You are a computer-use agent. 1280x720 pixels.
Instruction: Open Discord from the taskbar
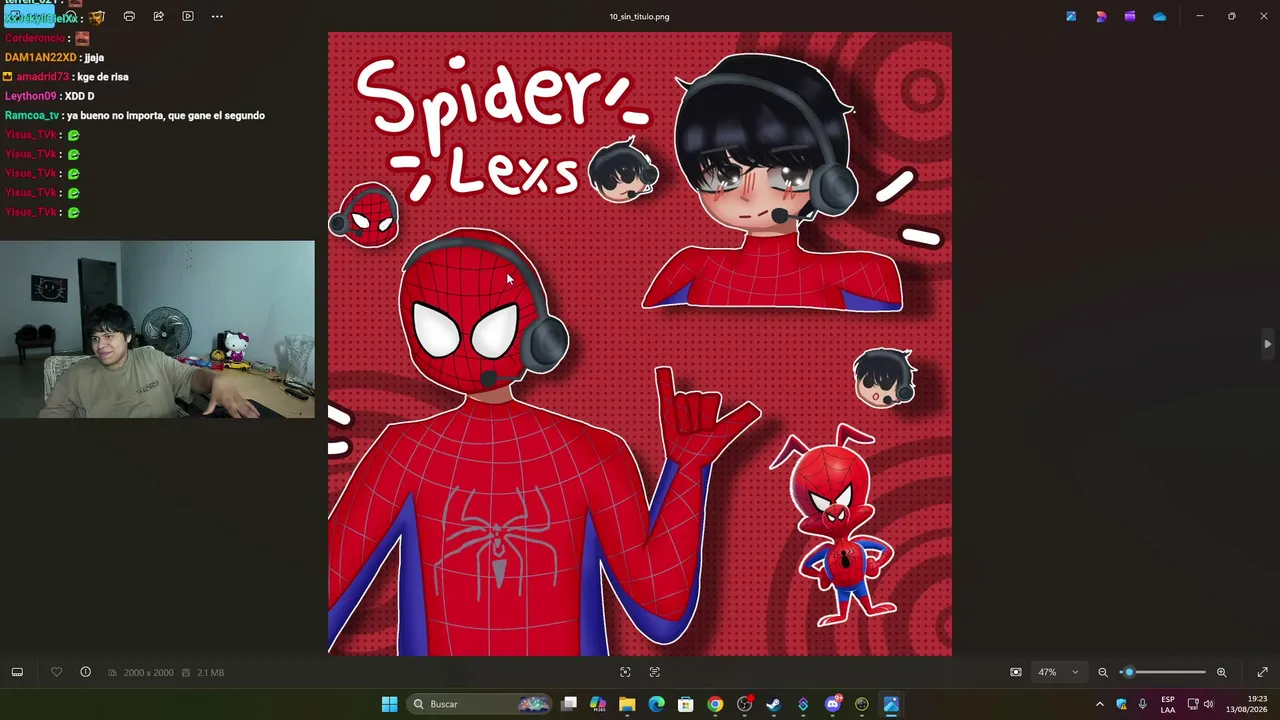click(x=832, y=704)
